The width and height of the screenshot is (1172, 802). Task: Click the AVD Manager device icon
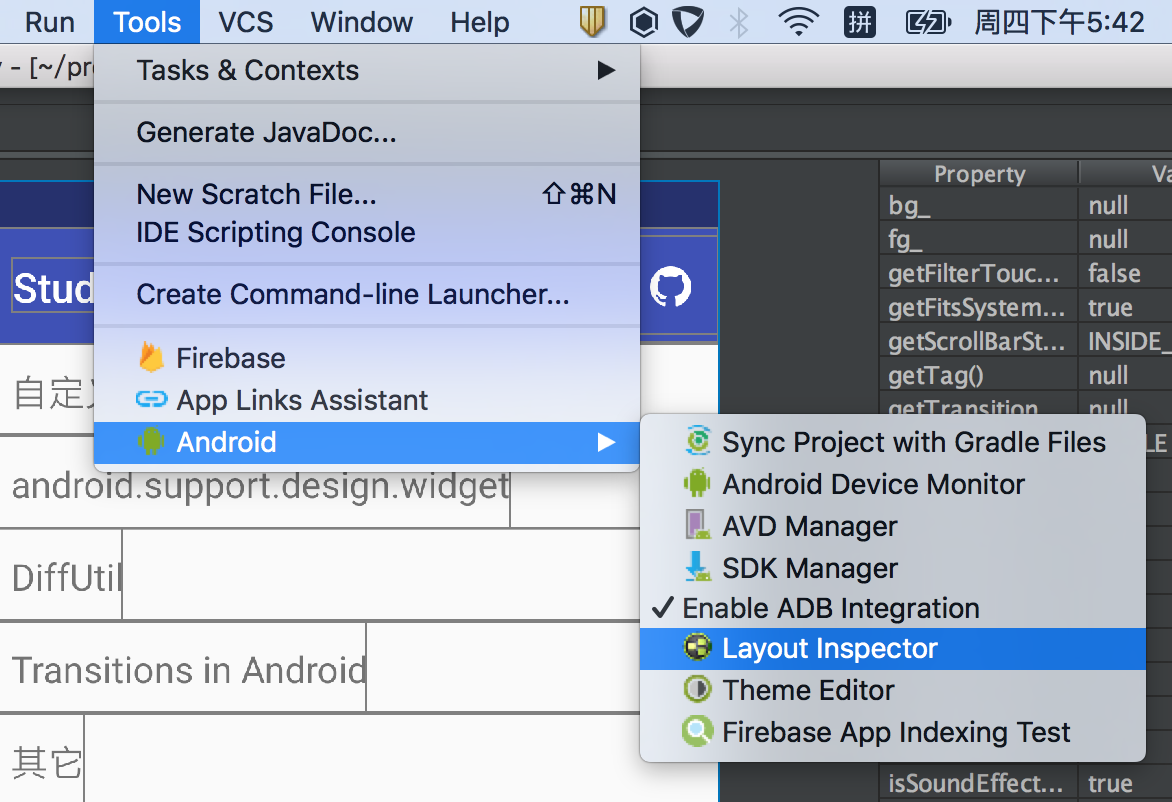tap(698, 525)
